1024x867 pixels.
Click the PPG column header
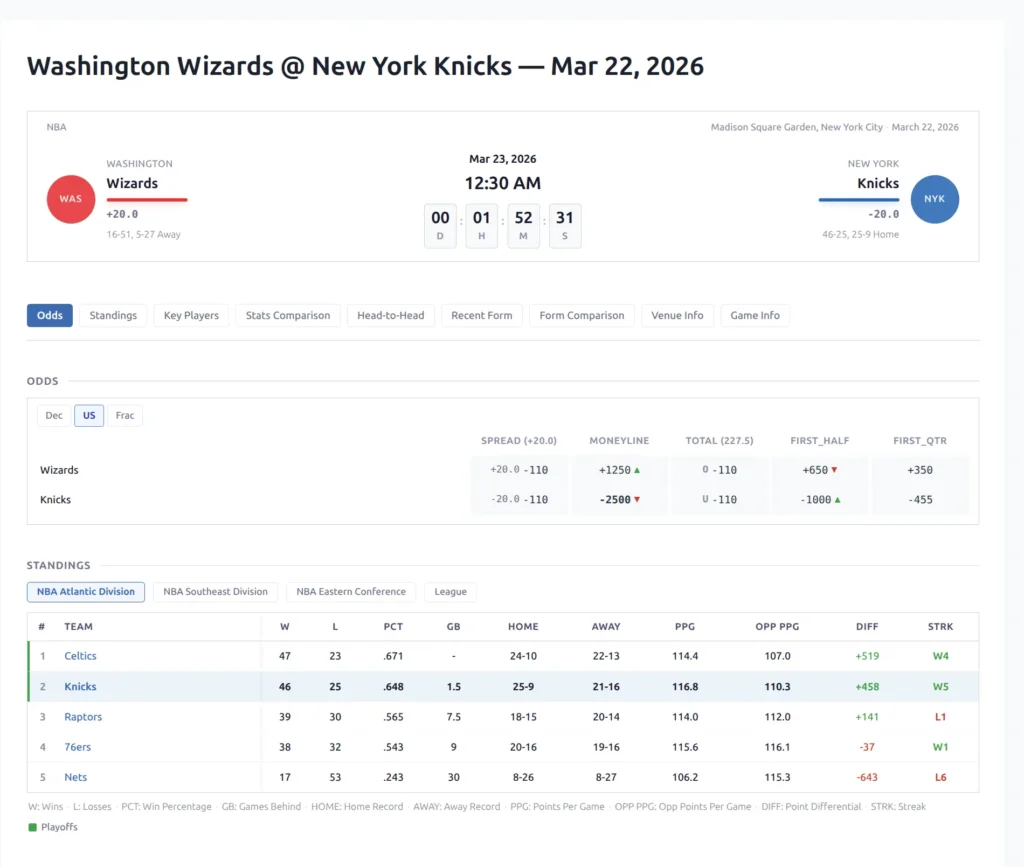tap(685, 627)
